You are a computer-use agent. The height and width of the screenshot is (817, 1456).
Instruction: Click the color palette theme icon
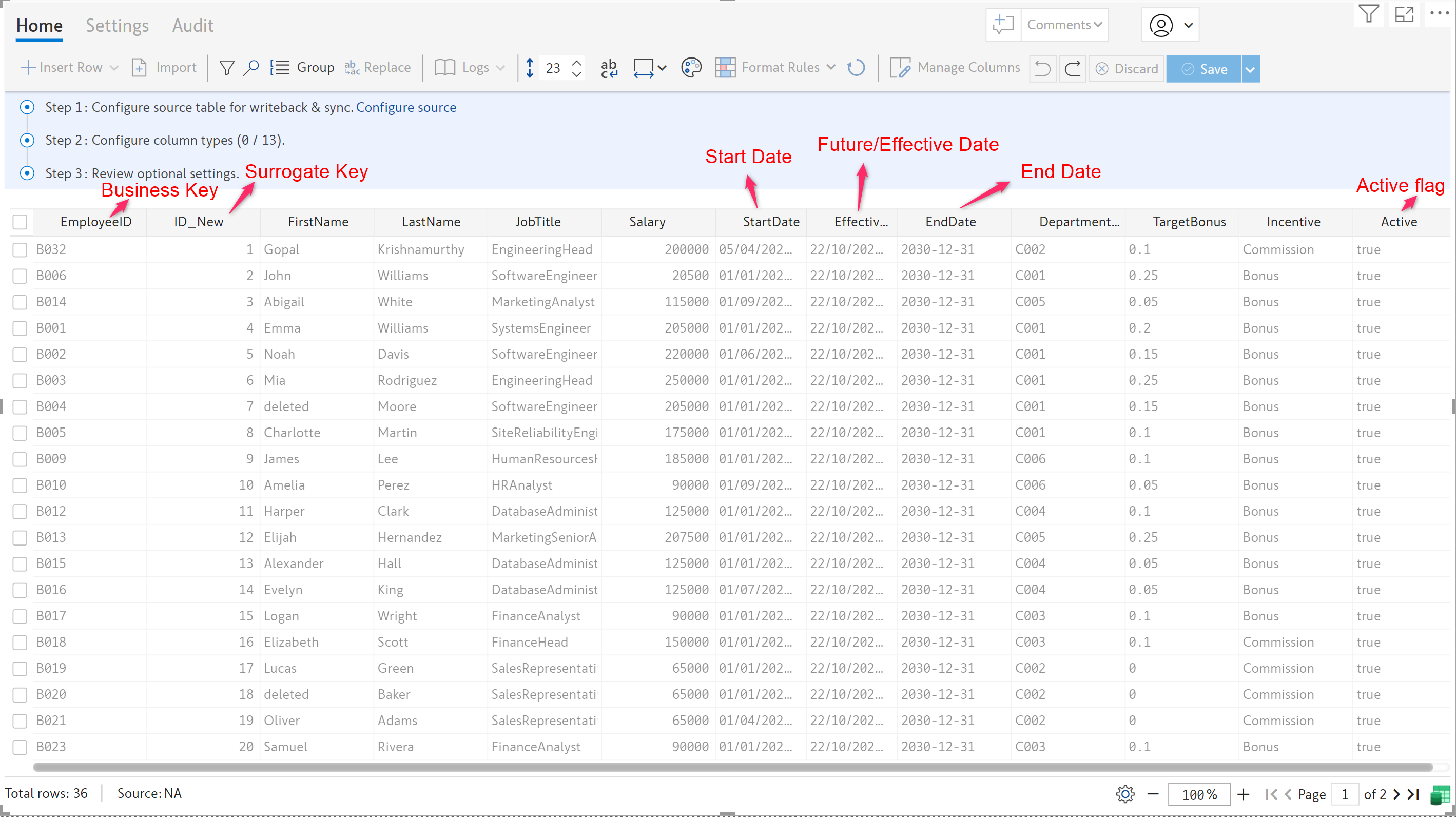click(691, 68)
